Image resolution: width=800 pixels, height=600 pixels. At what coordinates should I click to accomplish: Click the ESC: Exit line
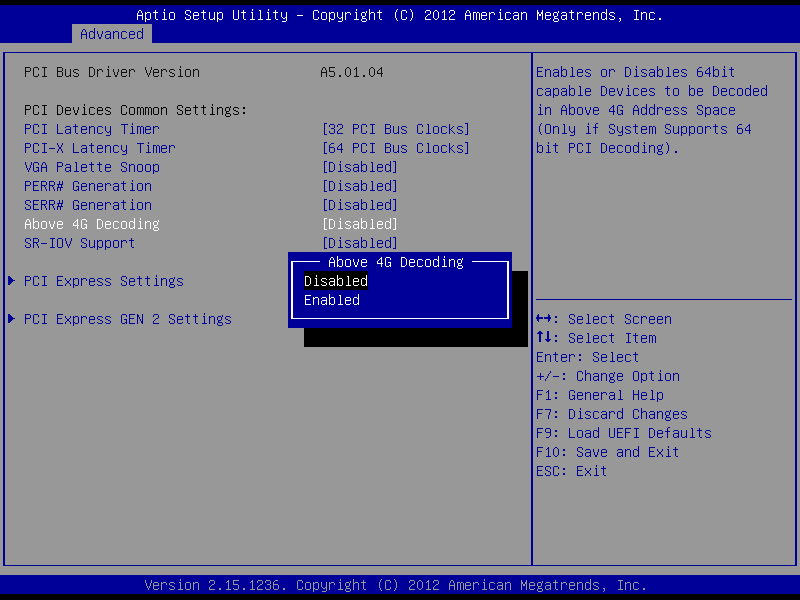pos(571,471)
